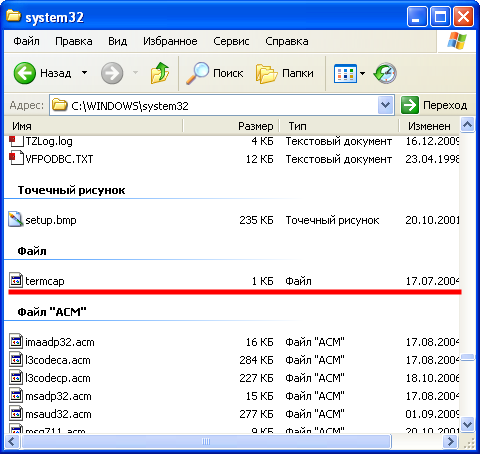Select the termcap file name
The height and width of the screenshot is (454, 480).
[45, 281]
